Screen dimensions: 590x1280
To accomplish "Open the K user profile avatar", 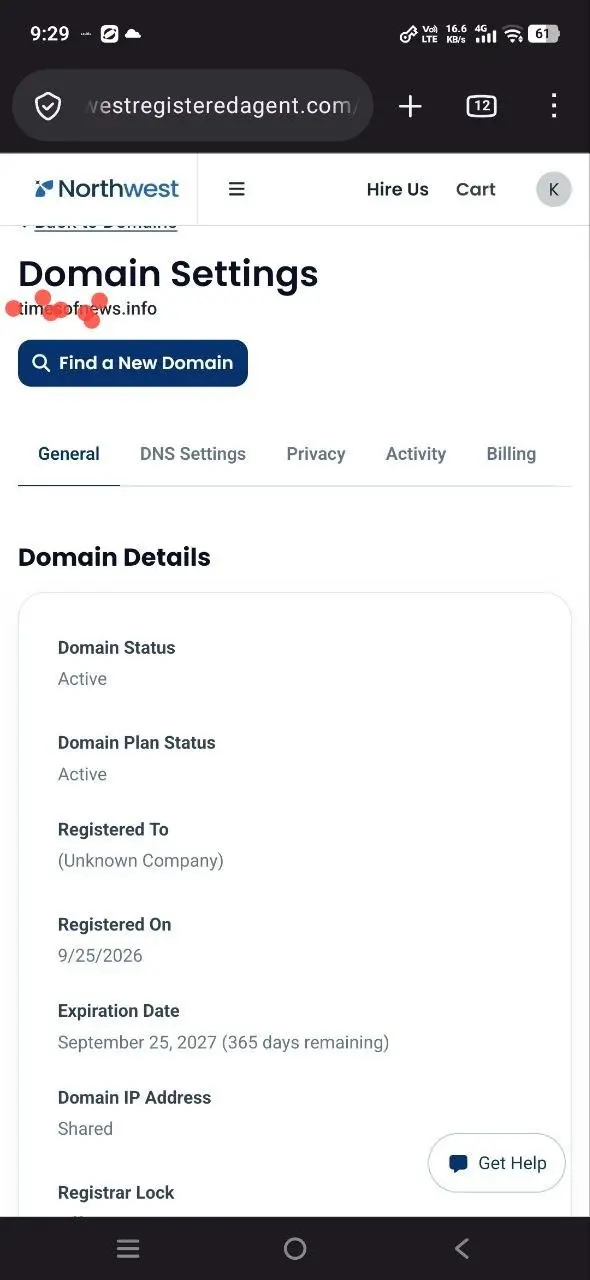I will 554,189.
